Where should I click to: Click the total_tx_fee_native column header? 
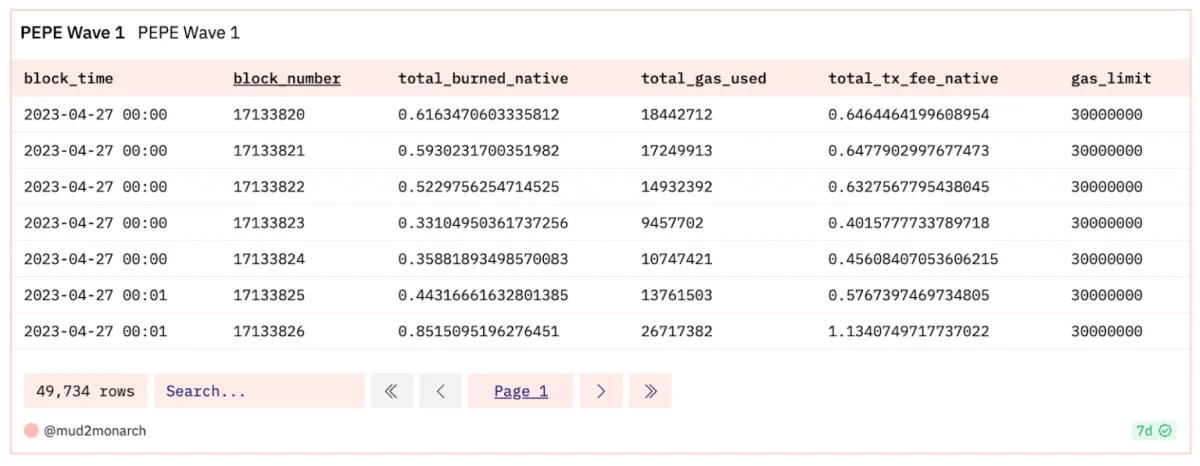[913, 78]
